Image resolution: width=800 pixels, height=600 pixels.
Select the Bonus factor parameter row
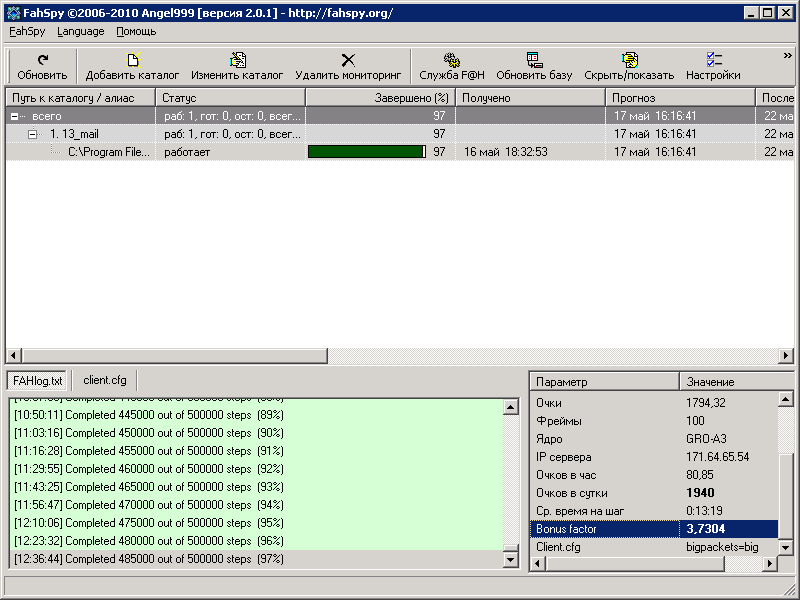click(x=654, y=529)
